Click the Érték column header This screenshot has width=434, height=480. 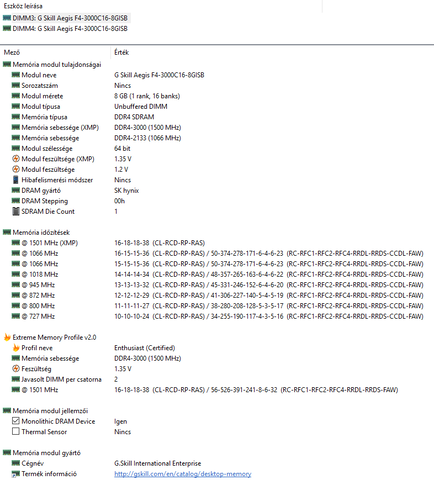click(x=121, y=52)
